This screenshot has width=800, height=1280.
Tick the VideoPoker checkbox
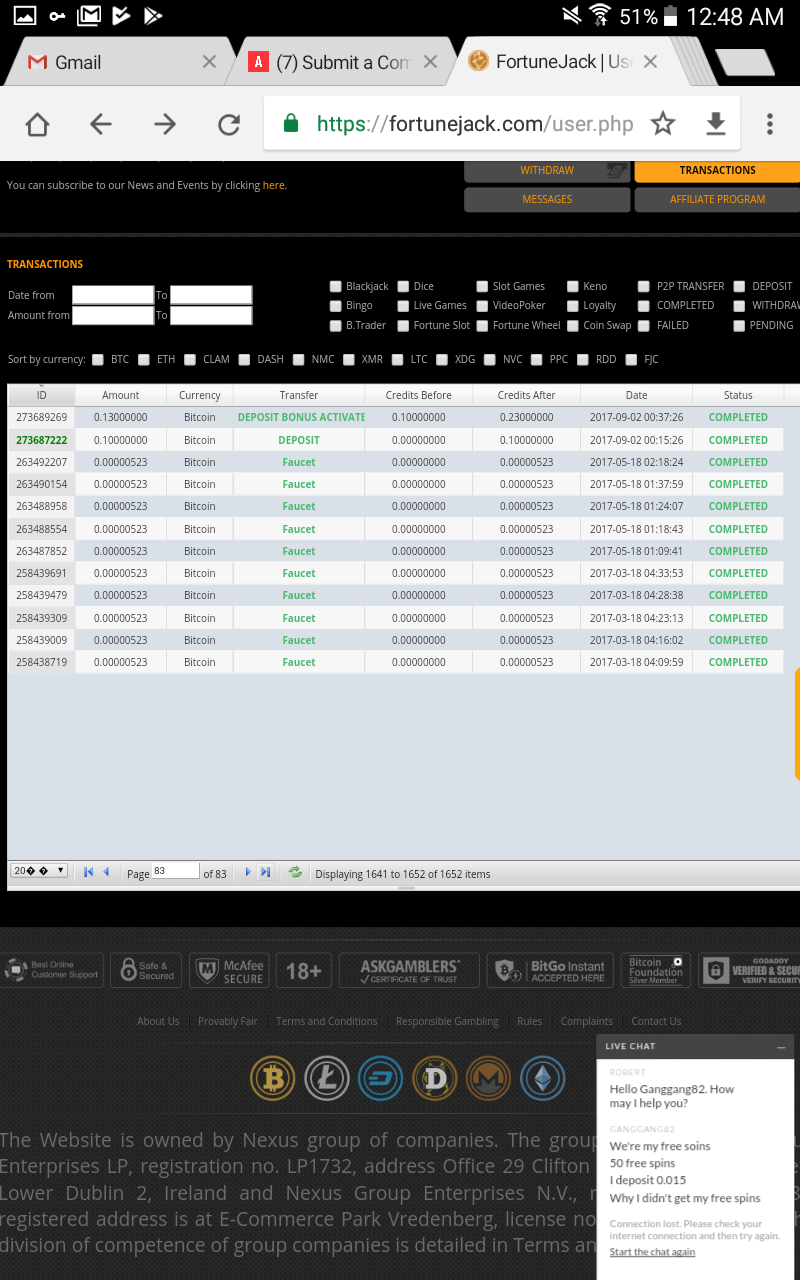pyautogui.click(x=482, y=305)
